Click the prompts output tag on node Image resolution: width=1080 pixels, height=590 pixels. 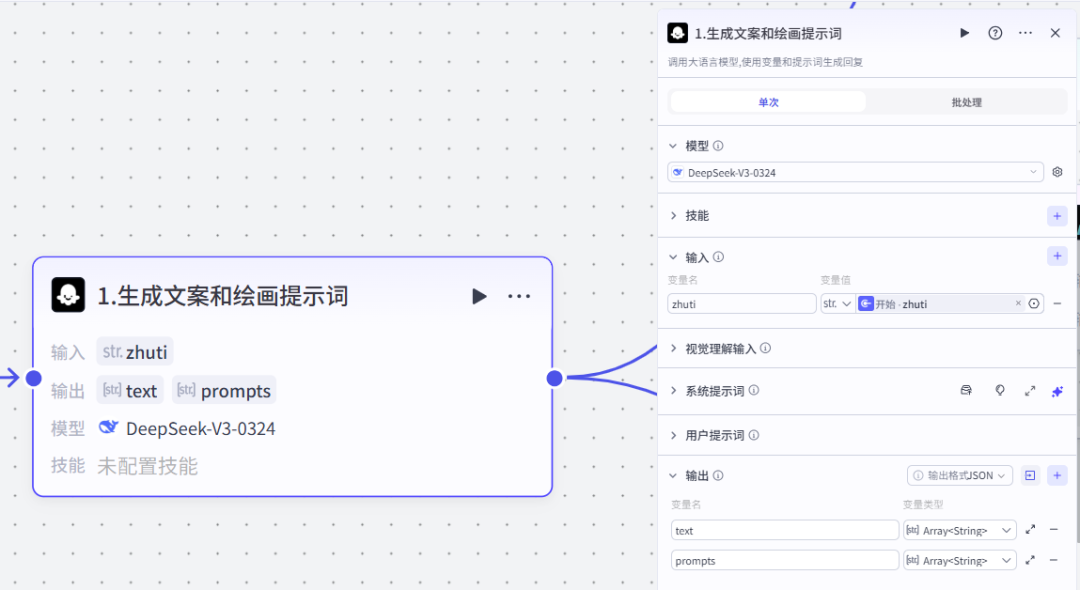tap(224, 390)
